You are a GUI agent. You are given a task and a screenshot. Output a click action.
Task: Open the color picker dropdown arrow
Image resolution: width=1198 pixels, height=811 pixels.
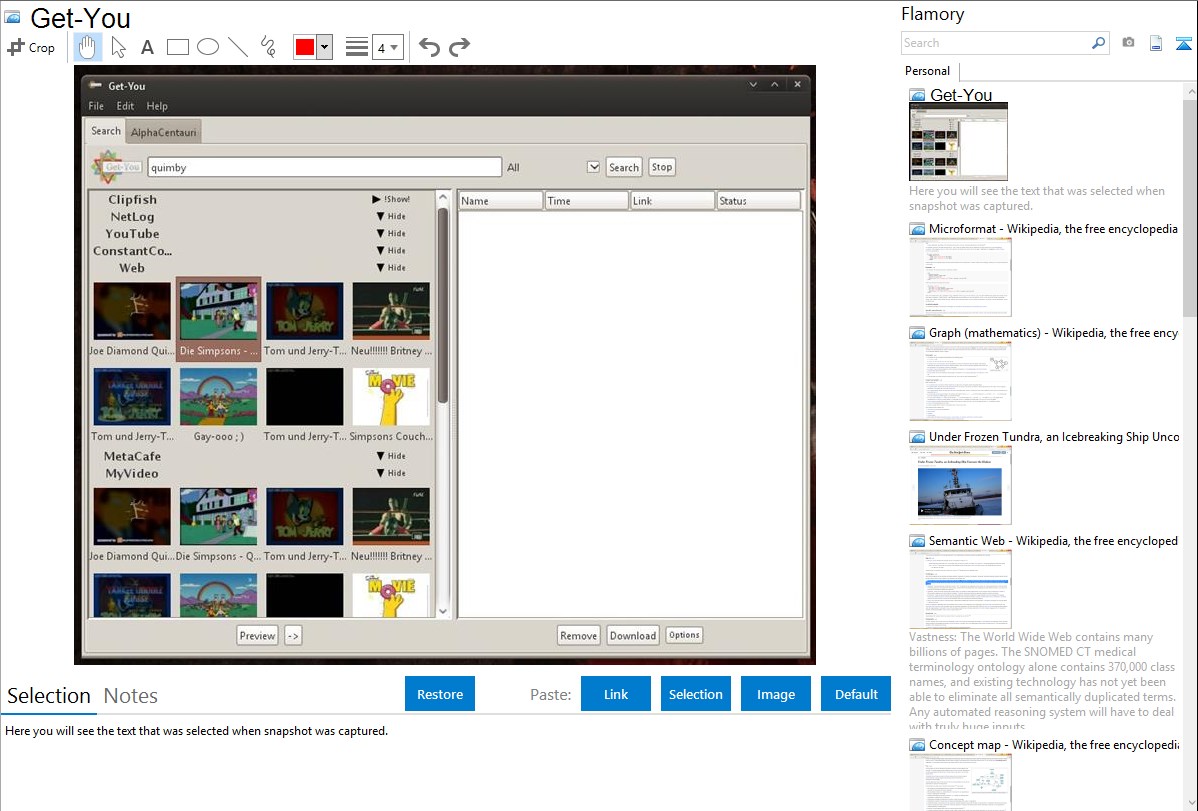coord(325,47)
